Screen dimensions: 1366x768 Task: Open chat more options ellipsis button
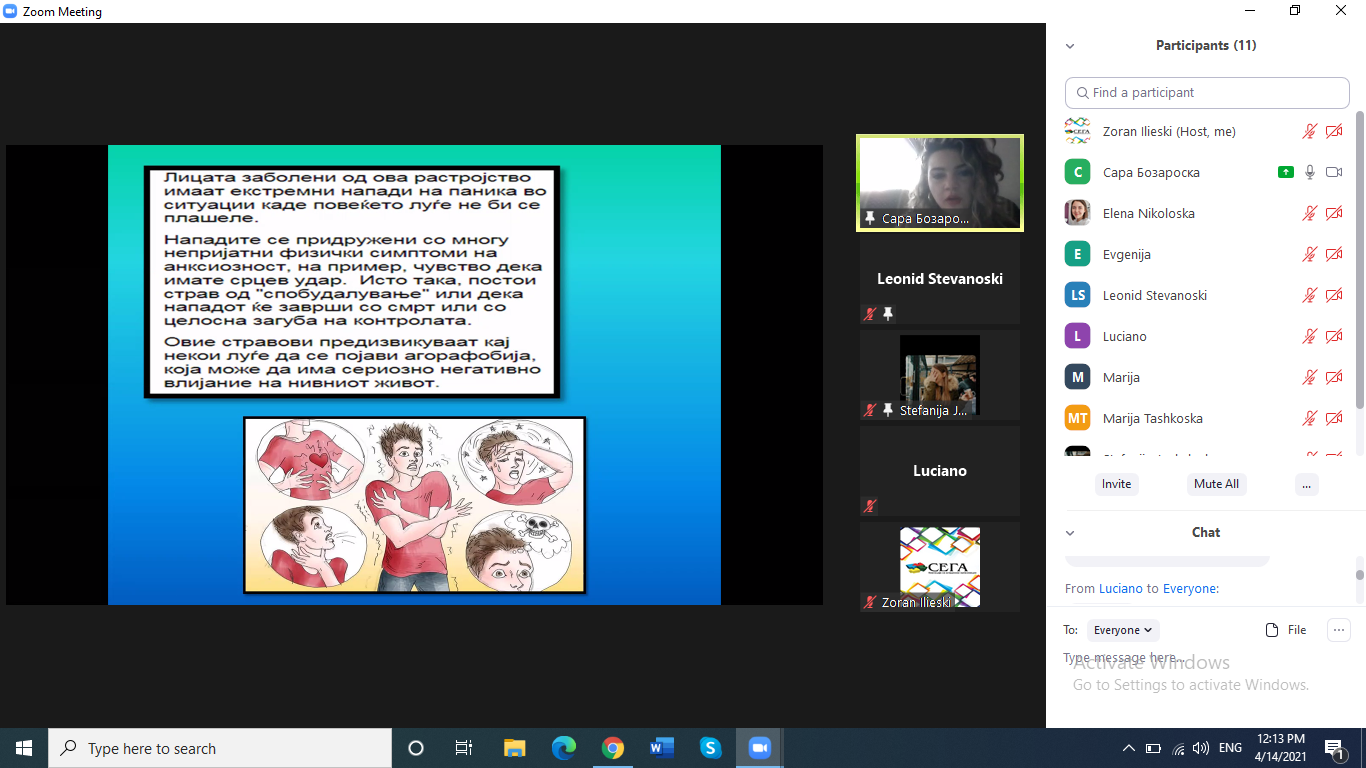[x=1338, y=630]
